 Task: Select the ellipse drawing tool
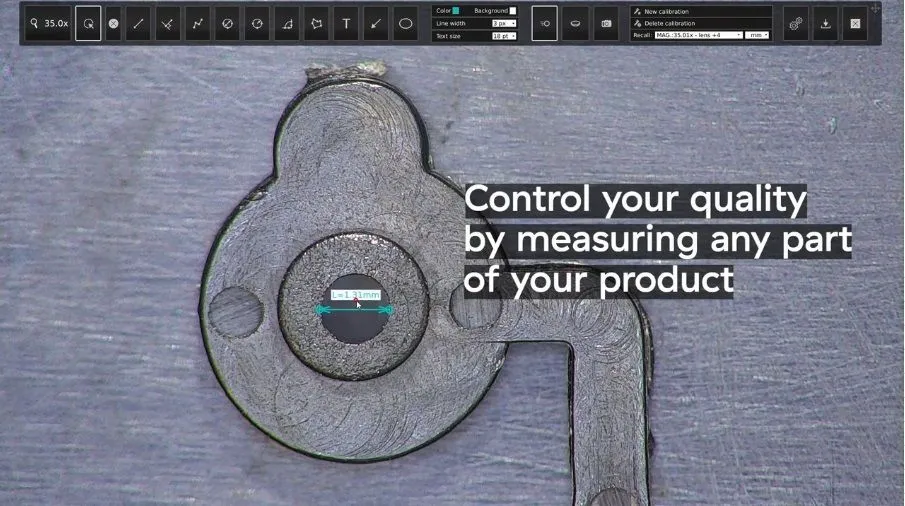tap(405, 23)
